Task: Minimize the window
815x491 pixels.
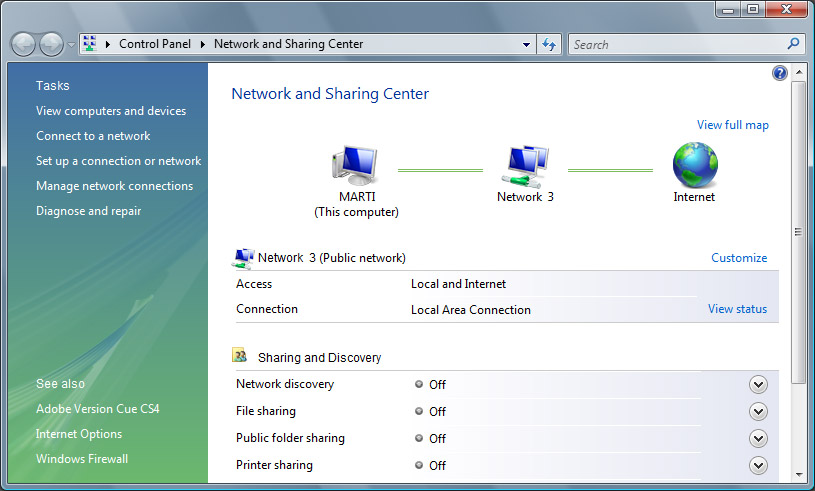Action: (728, 9)
